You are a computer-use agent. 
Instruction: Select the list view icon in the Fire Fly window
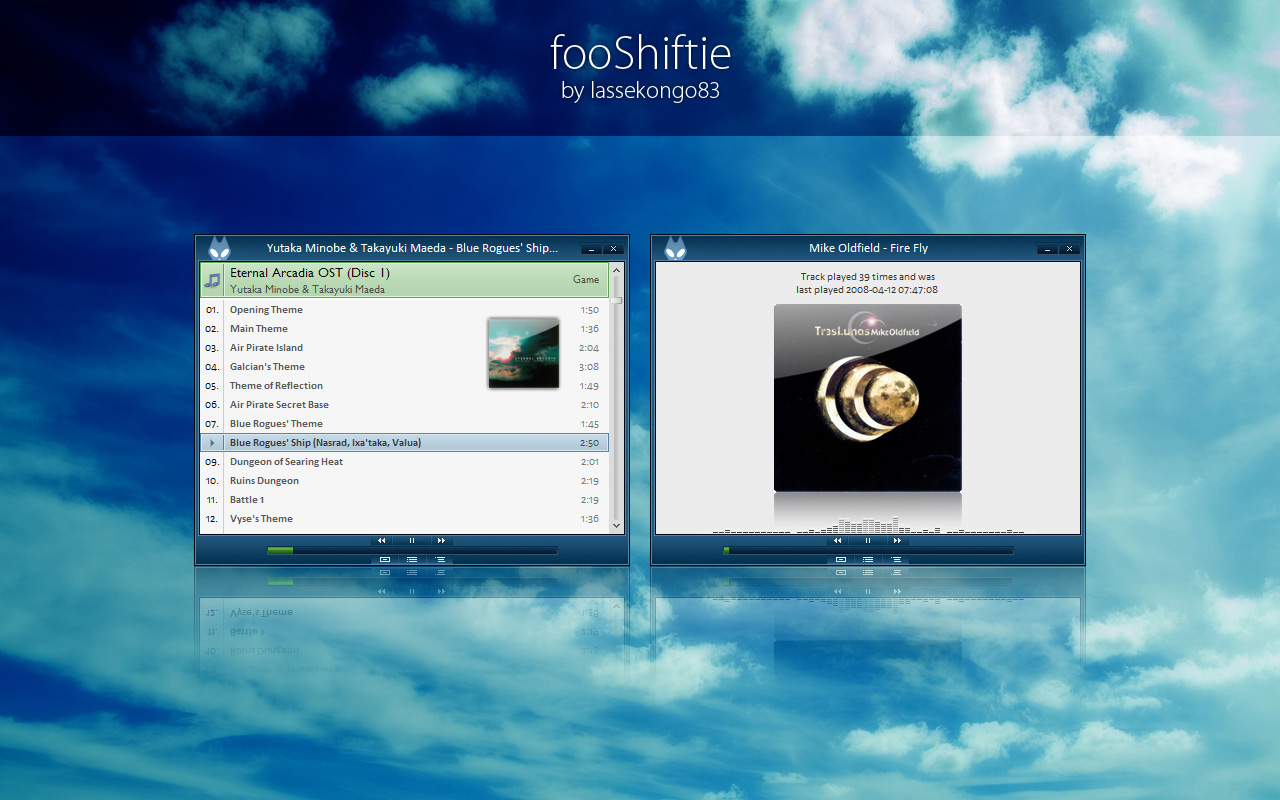868,559
